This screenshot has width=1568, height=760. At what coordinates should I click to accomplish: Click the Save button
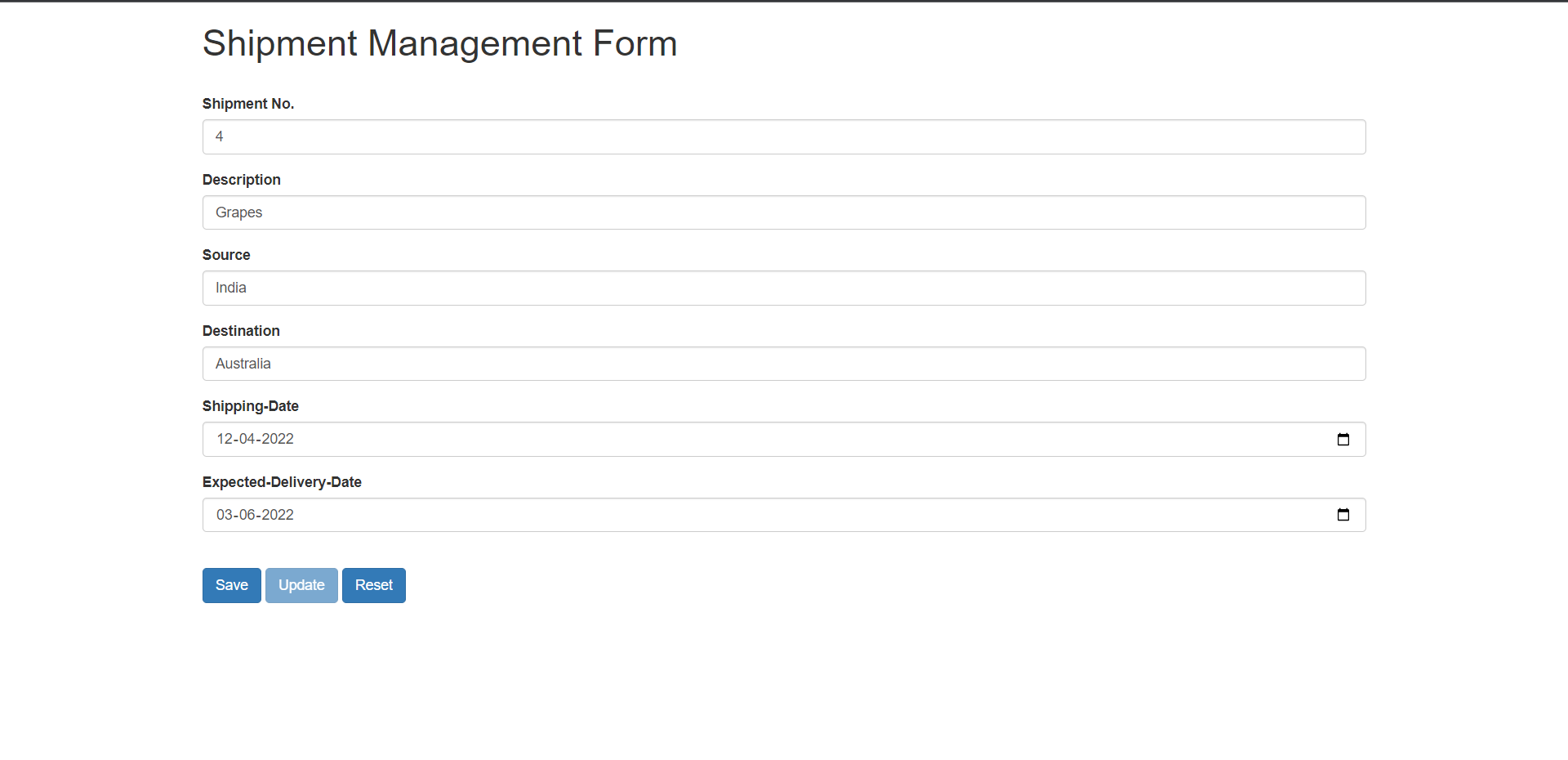pyautogui.click(x=231, y=585)
